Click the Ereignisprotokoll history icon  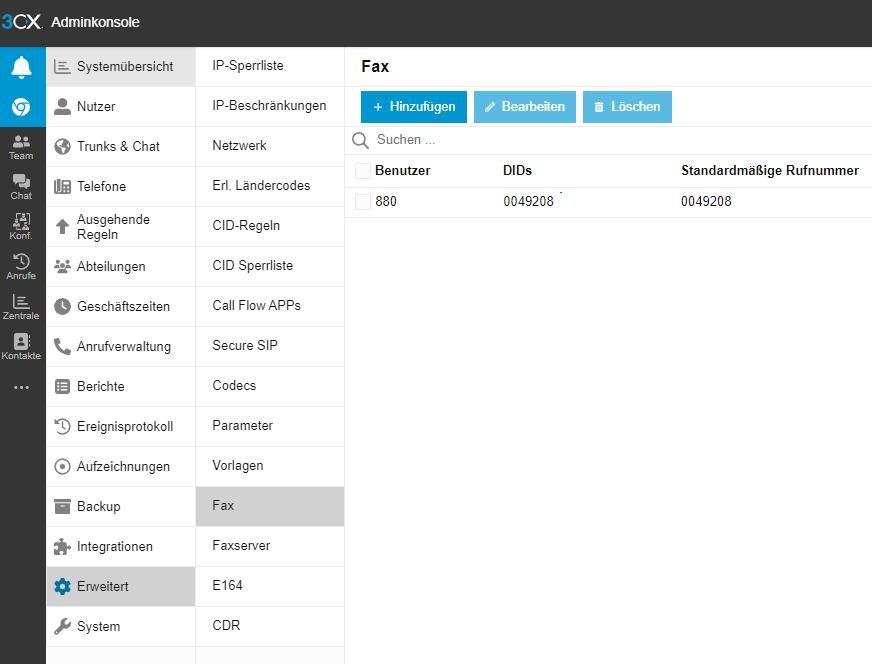(x=62, y=427)
